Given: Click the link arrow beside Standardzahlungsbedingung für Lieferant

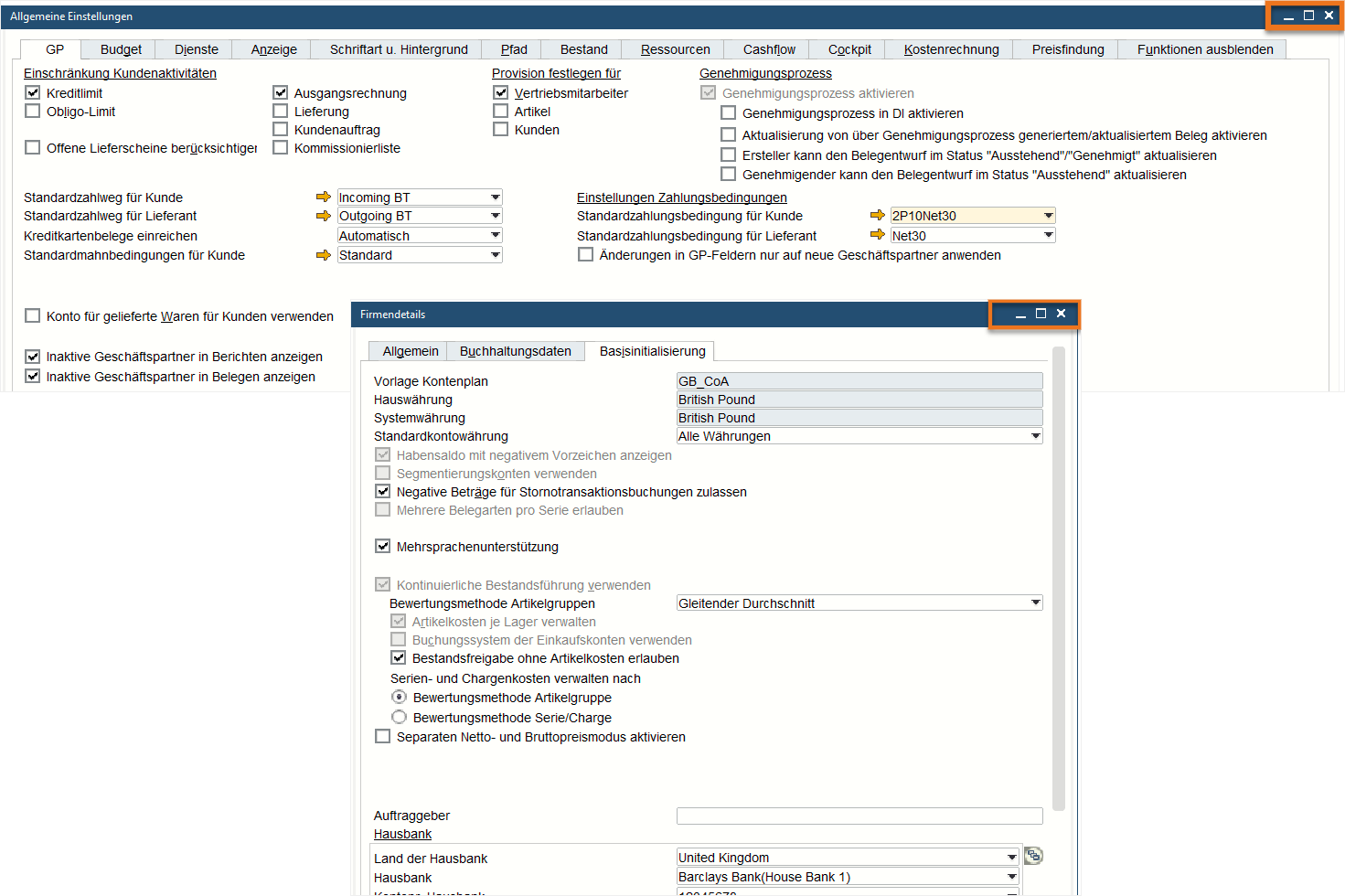Looking at the screenshot, I should [x=878, y=235].
